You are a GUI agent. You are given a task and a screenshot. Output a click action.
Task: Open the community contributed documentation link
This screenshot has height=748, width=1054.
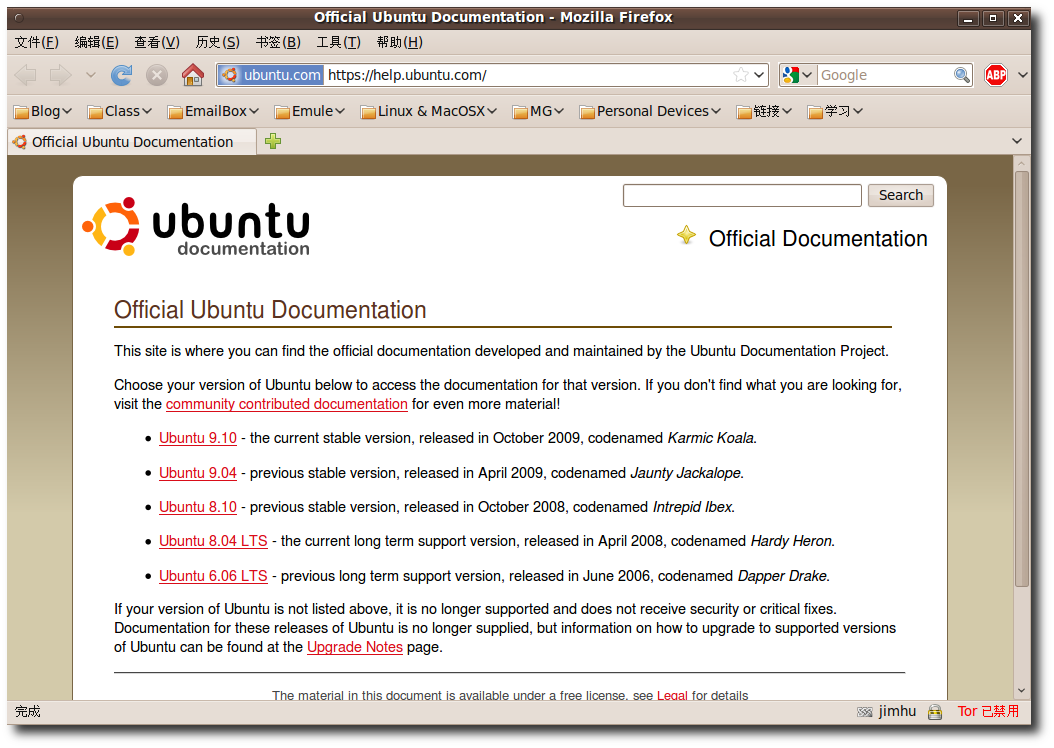point(286,404)
